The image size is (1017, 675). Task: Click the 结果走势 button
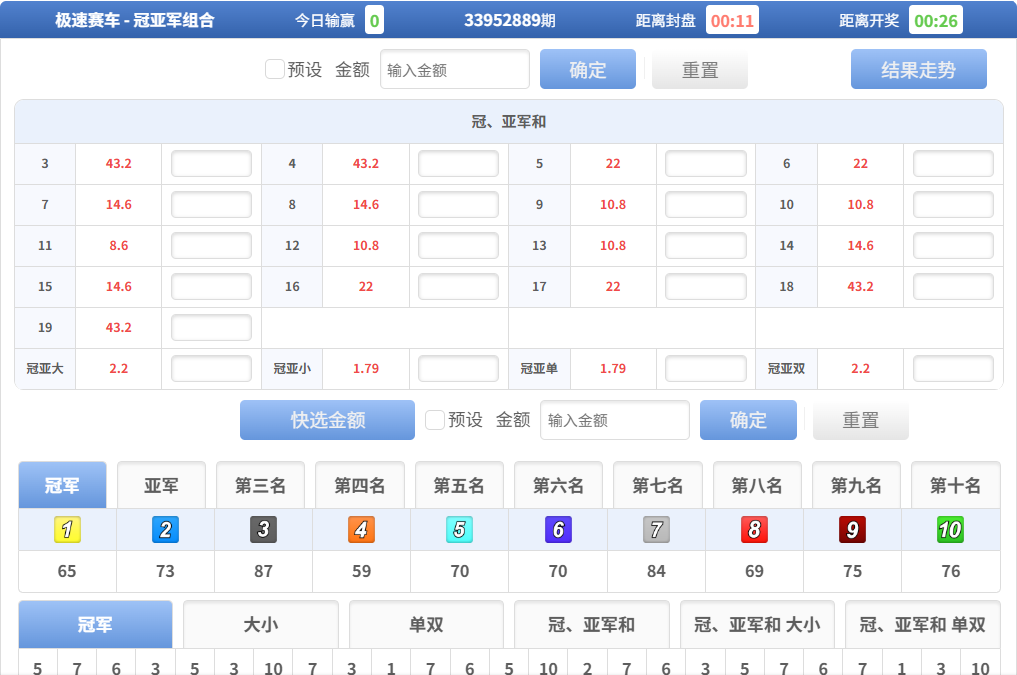click(918, 70)
